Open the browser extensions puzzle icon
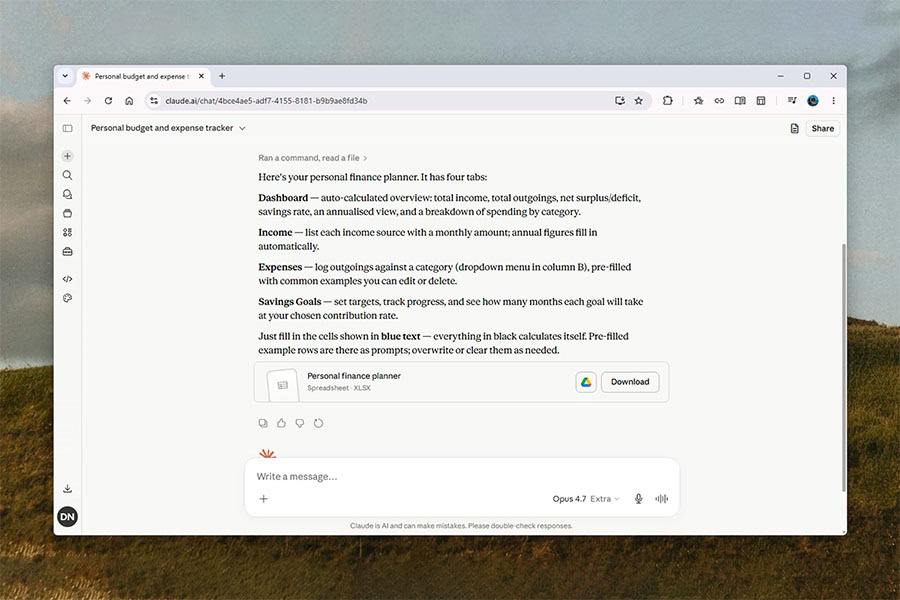 [x=667, y=100]
